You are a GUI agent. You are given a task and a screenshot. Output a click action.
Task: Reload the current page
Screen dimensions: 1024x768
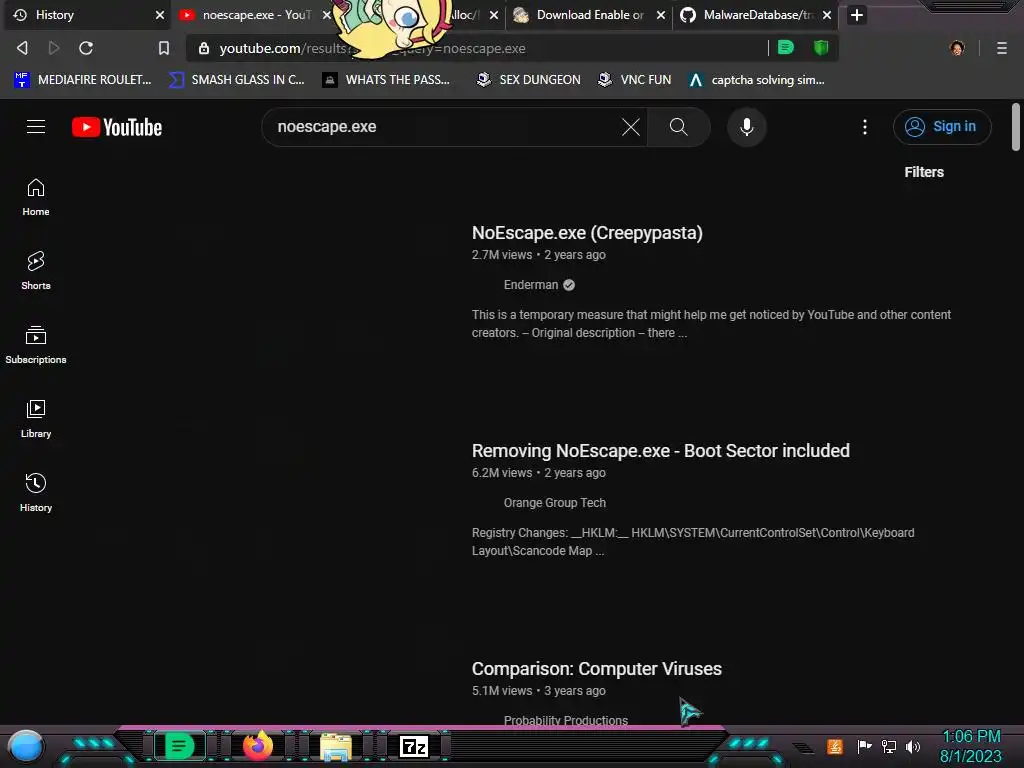(86, 48)
